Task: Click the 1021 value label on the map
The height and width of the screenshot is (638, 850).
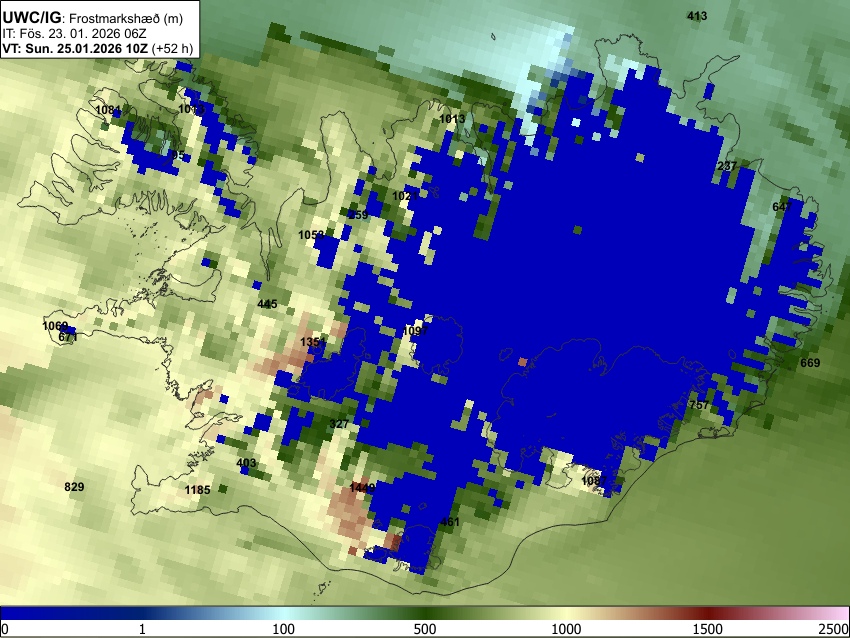Action: pos(405,196)
